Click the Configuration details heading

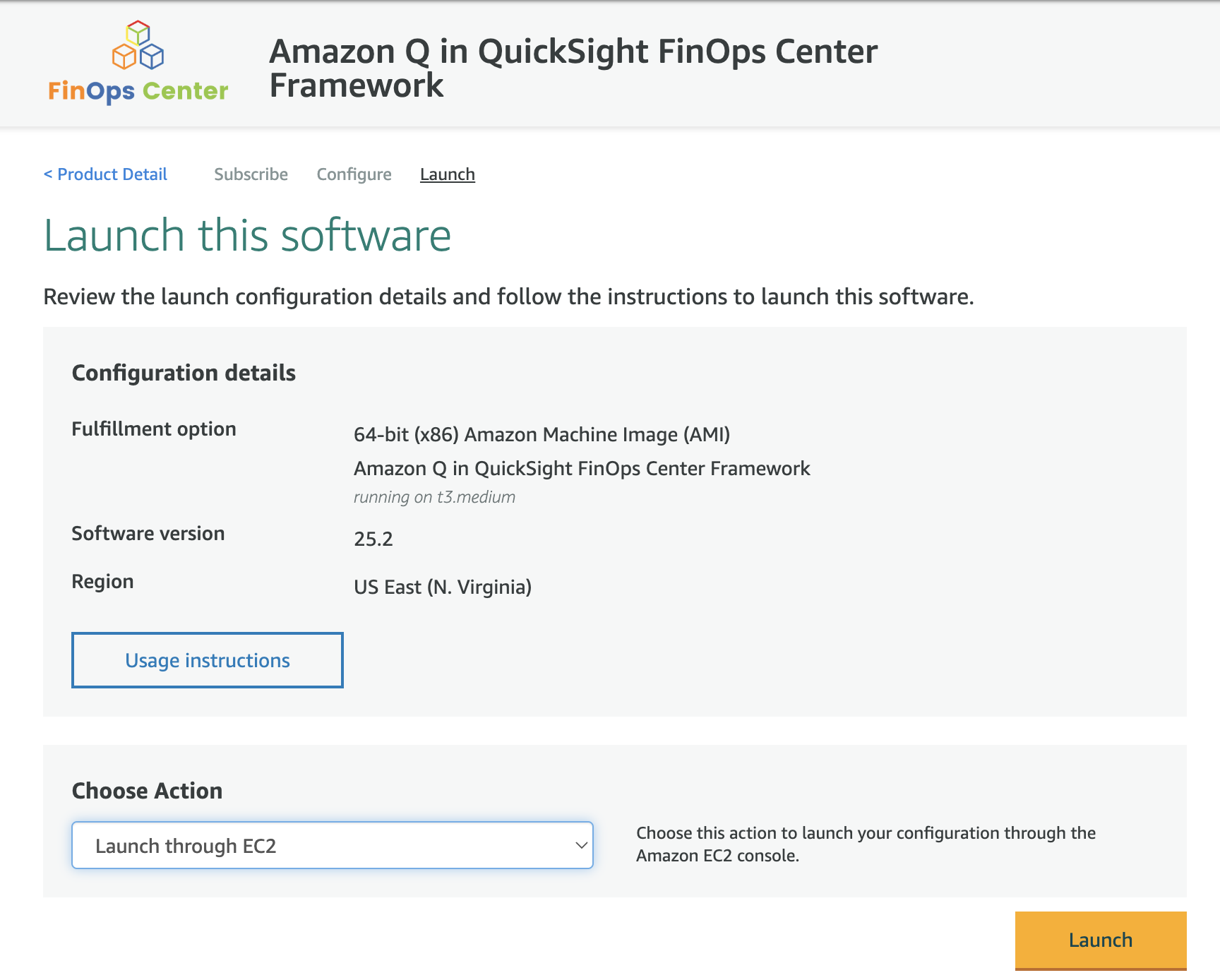pyautogui.click(x=184, y=373)
